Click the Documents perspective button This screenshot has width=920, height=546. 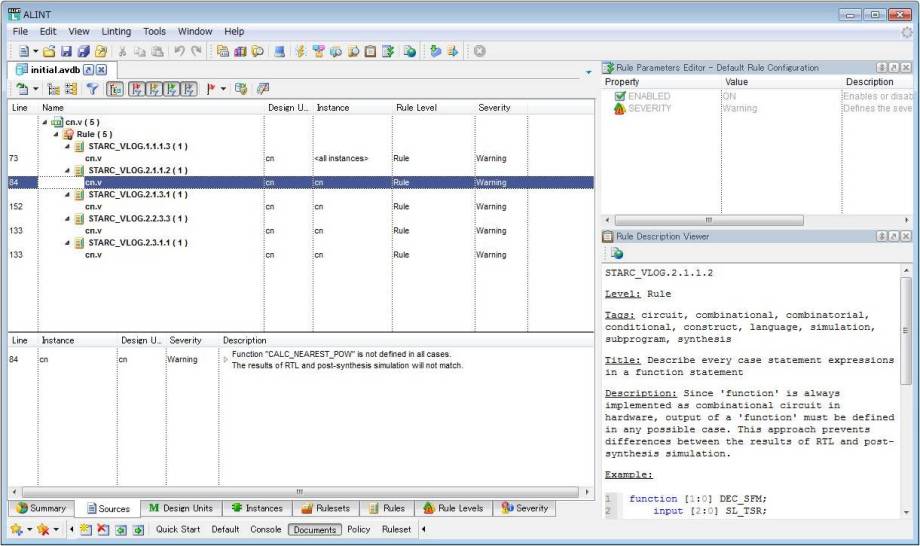(x=315, y=530)
